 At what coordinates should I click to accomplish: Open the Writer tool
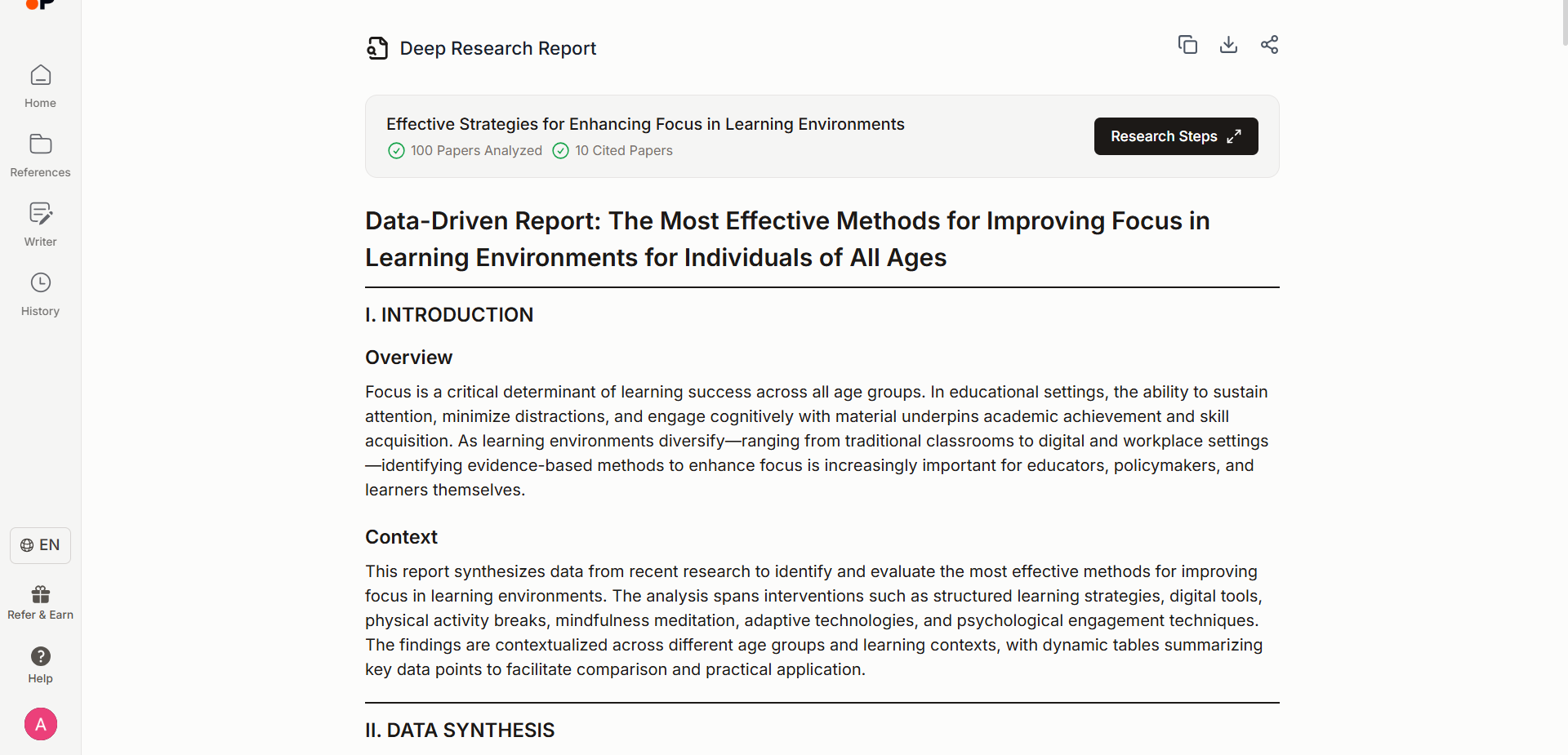pos(40,224)
